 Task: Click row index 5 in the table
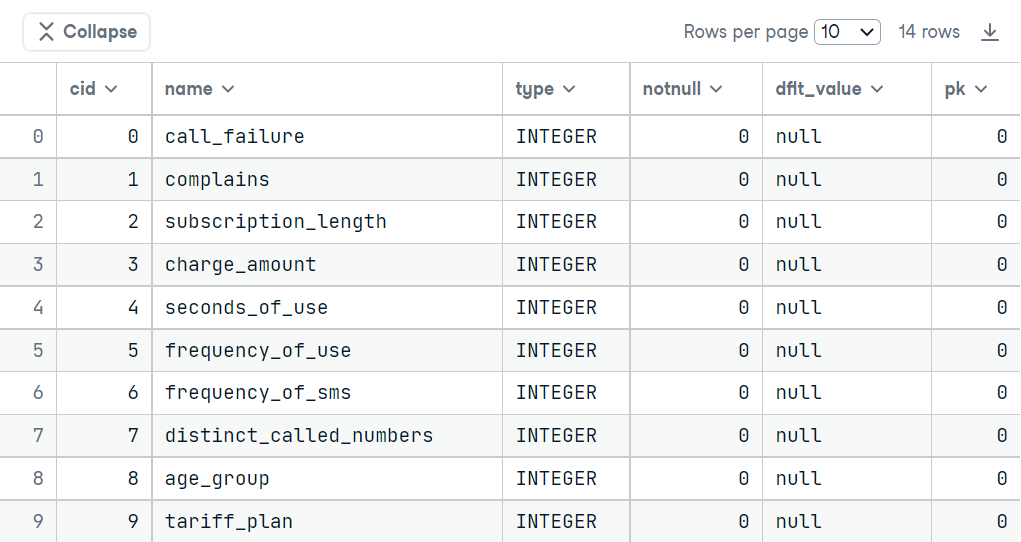tap(38, 350)
